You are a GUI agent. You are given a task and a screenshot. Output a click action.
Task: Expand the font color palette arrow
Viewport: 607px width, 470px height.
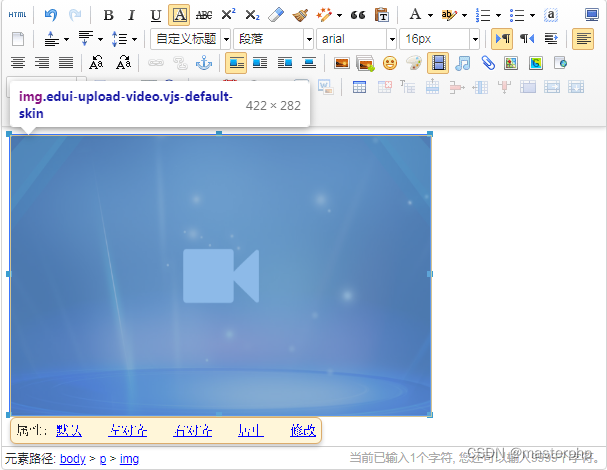point(430,15)
